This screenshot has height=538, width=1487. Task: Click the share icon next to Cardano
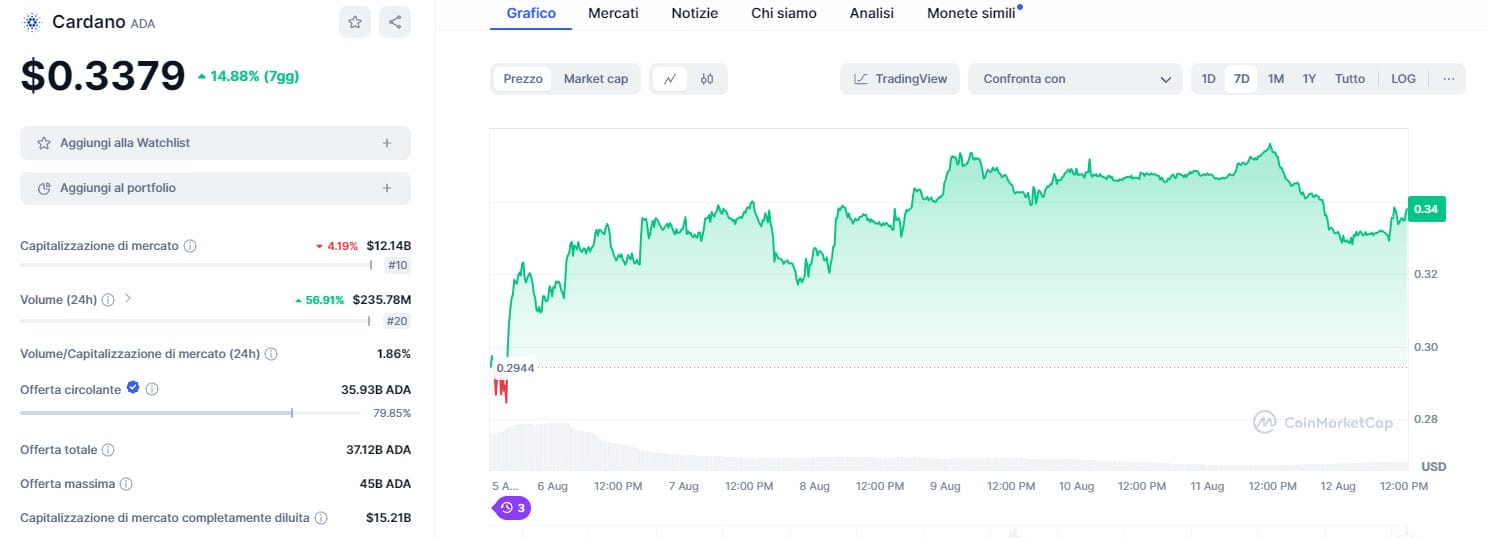click(395, 22)
